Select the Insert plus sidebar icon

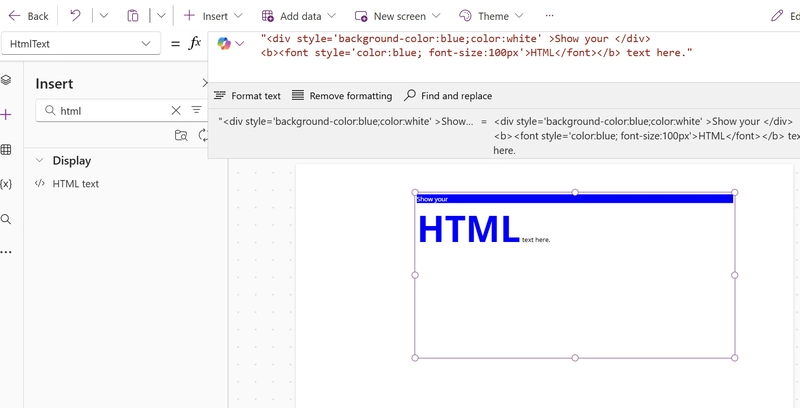click(x=6, y=115)
